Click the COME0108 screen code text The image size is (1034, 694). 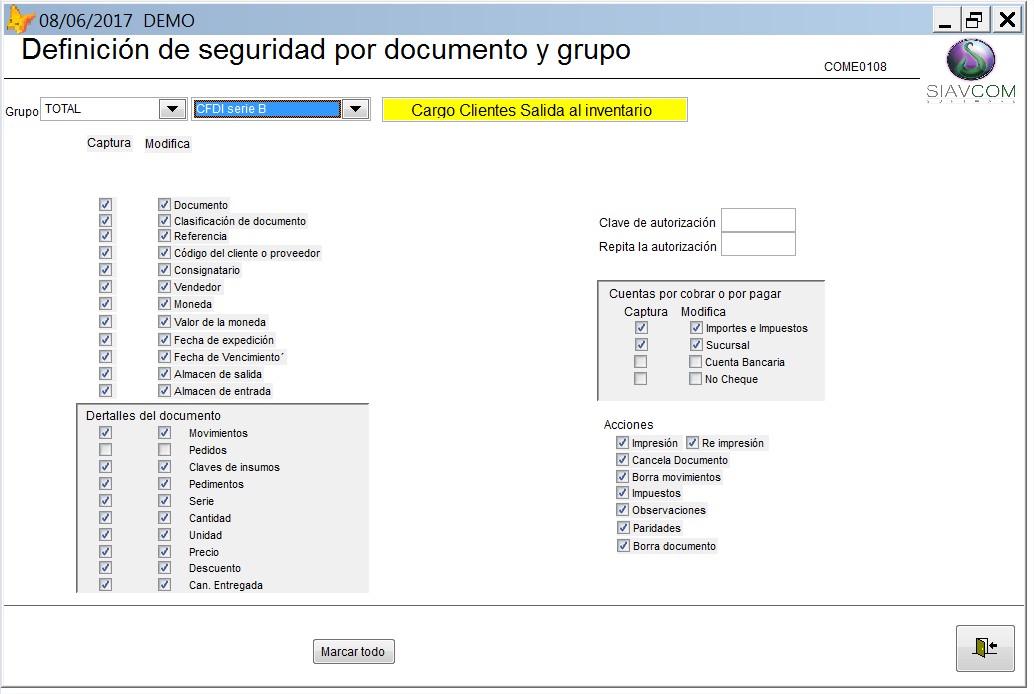[x=855, y=67]
